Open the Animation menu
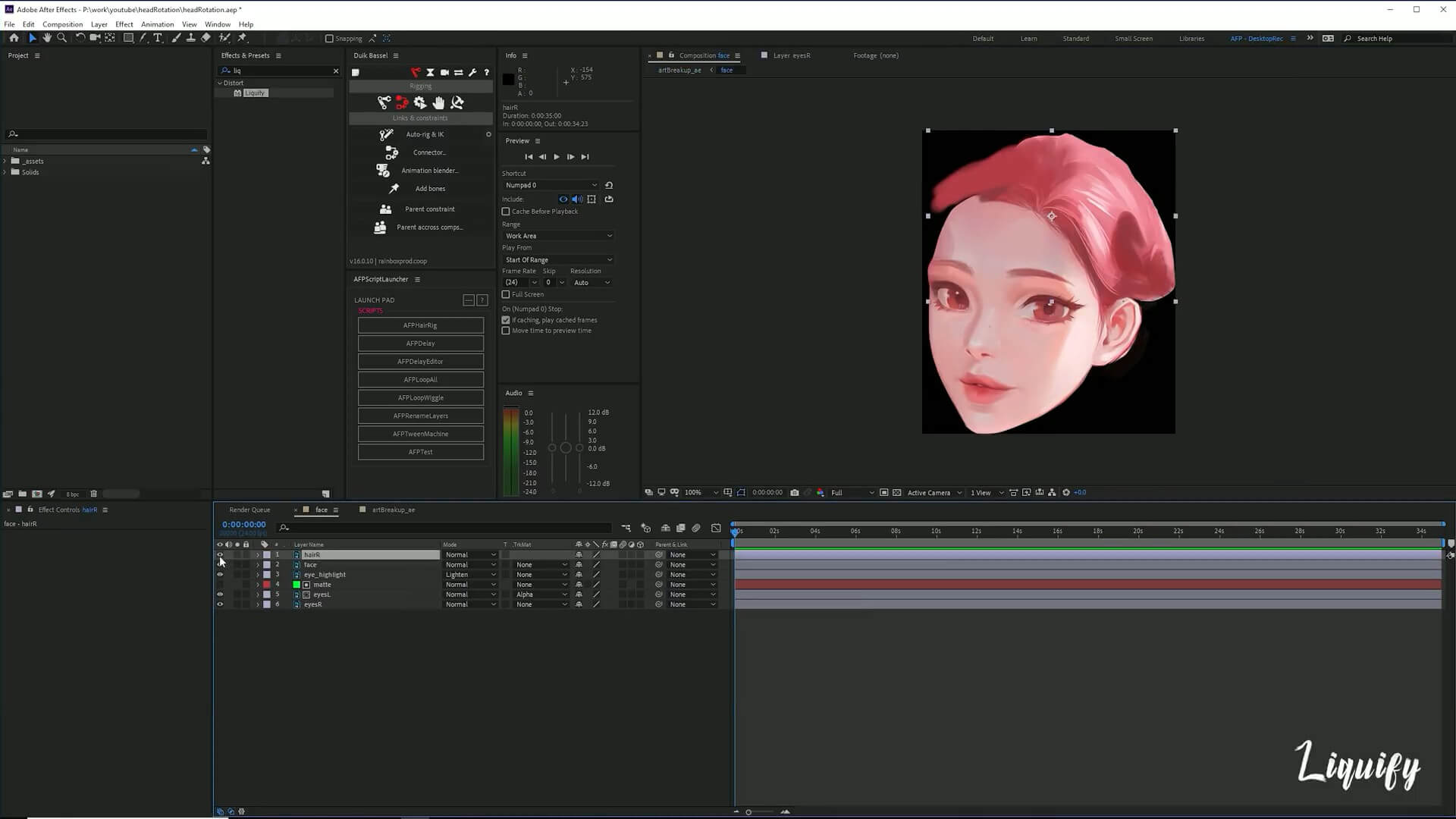Viewport: 1456px width, 819px height. pos(158,24)
